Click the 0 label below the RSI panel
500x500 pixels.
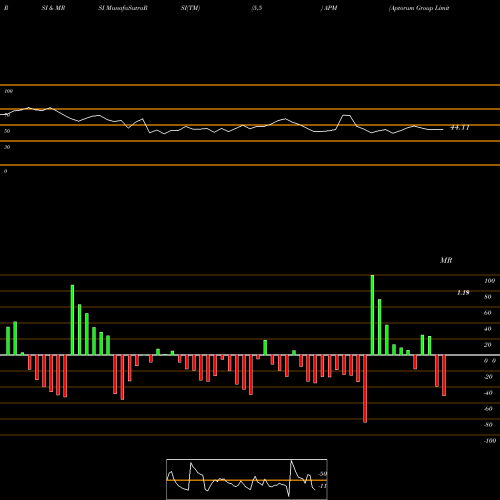5,171
